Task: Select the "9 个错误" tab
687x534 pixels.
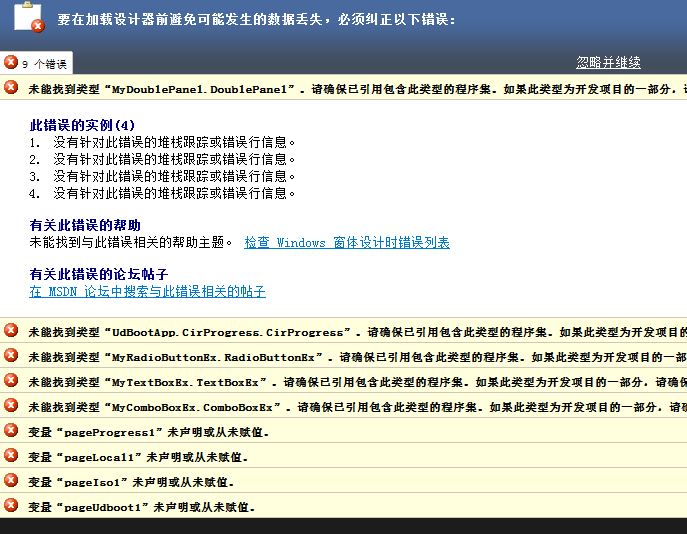Action: point(37,63)
